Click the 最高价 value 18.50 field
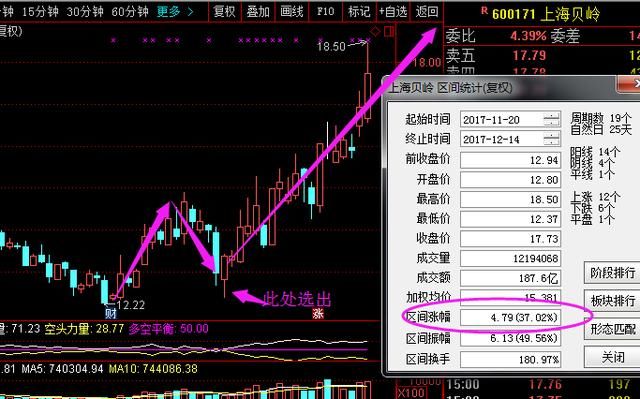Image resolution: width=640 pixels, height=399 pixels. (510, 200)
